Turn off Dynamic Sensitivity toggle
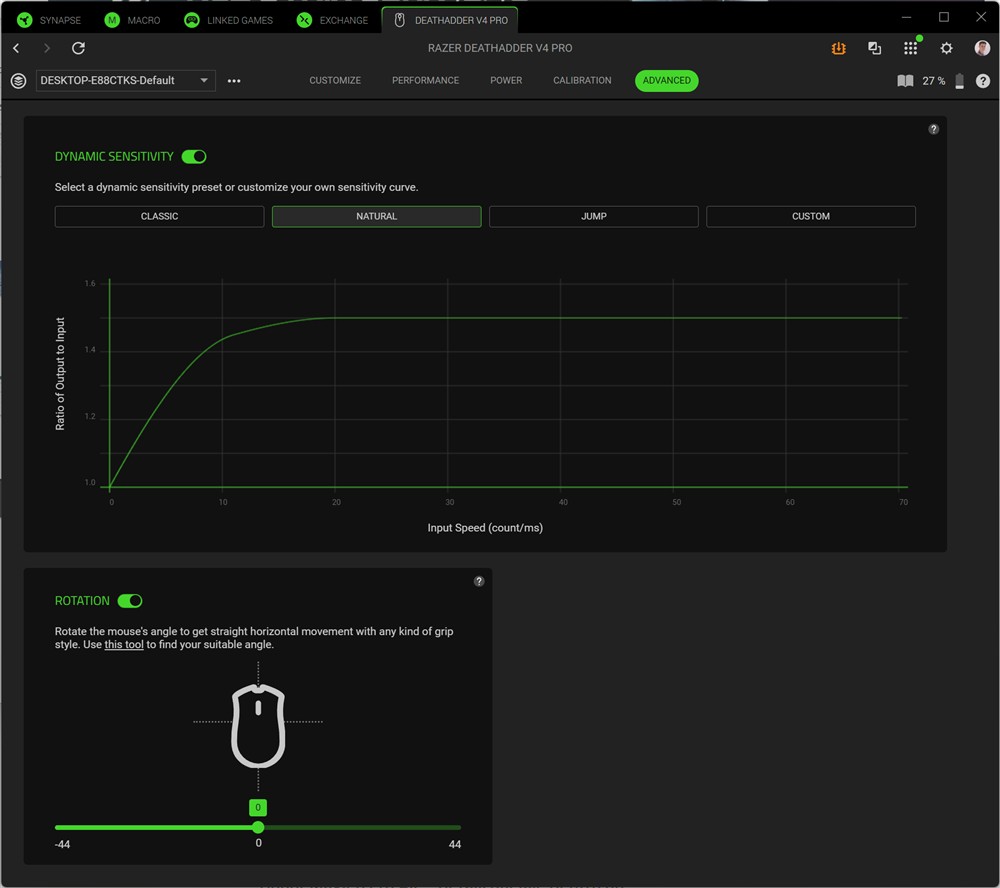1000x888 pixels. tap(194, 156)
